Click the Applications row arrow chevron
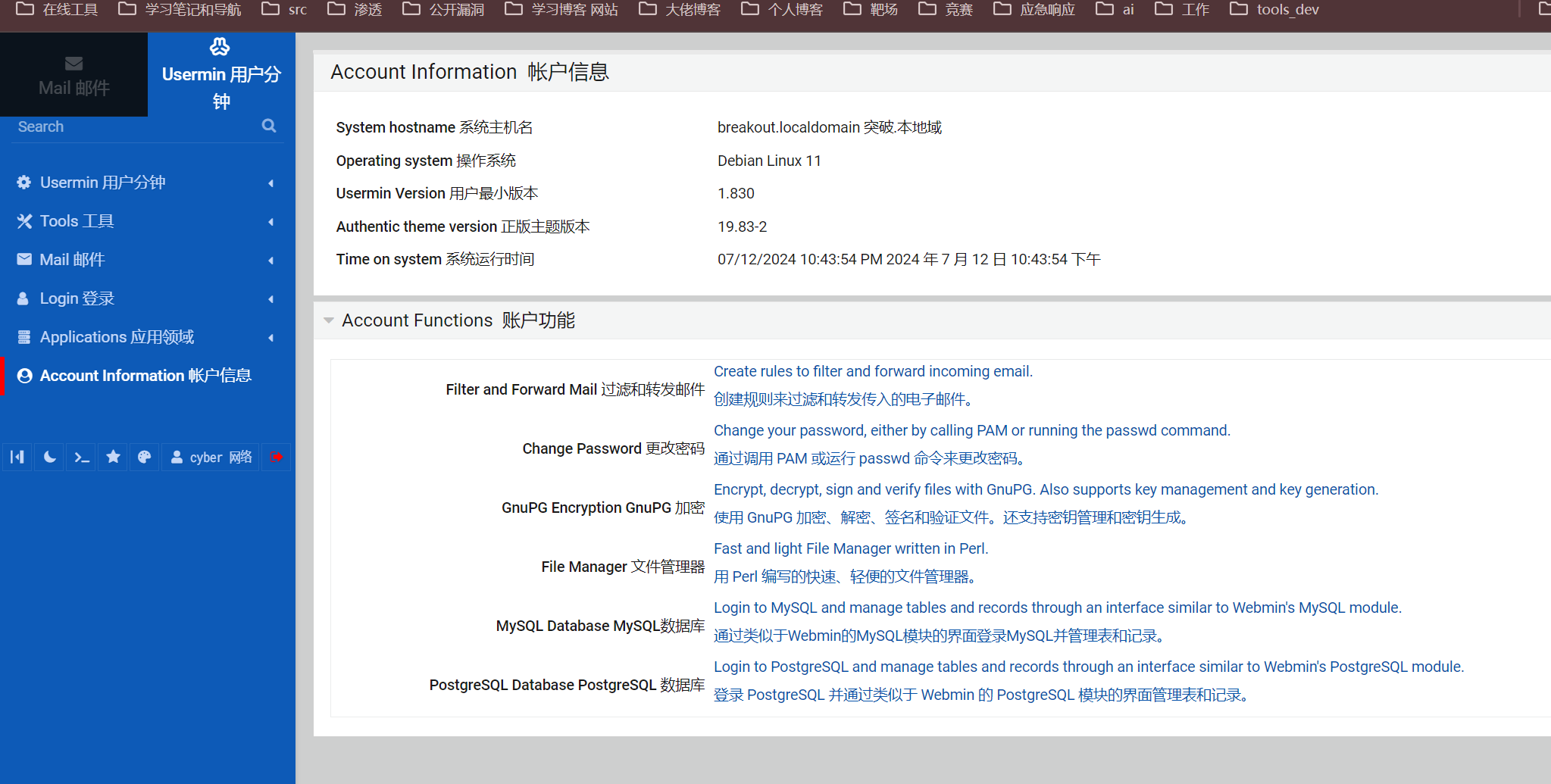This screenshot has width=1551, height=784. pos(270,338)
